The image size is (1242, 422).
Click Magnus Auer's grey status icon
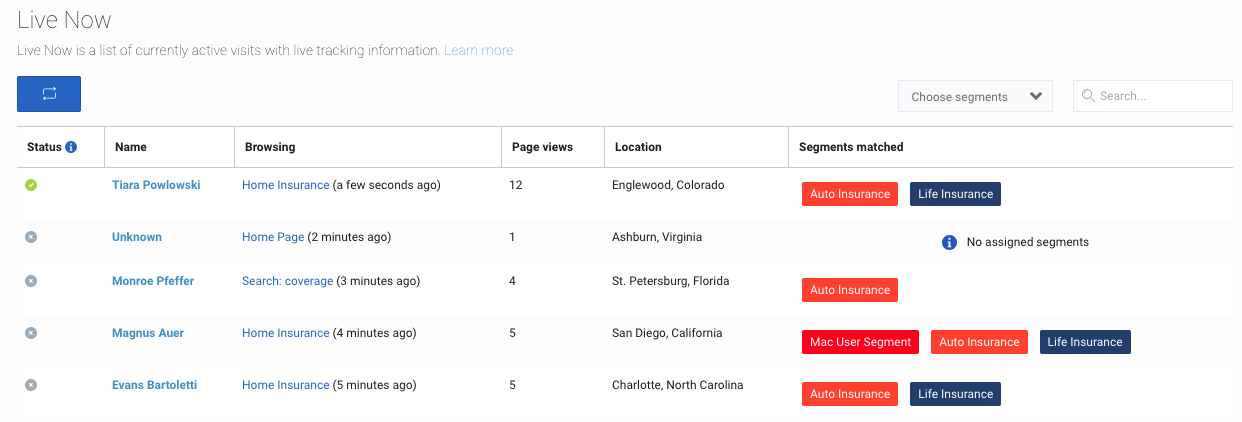pyautogui.click(x=31, y=333)
